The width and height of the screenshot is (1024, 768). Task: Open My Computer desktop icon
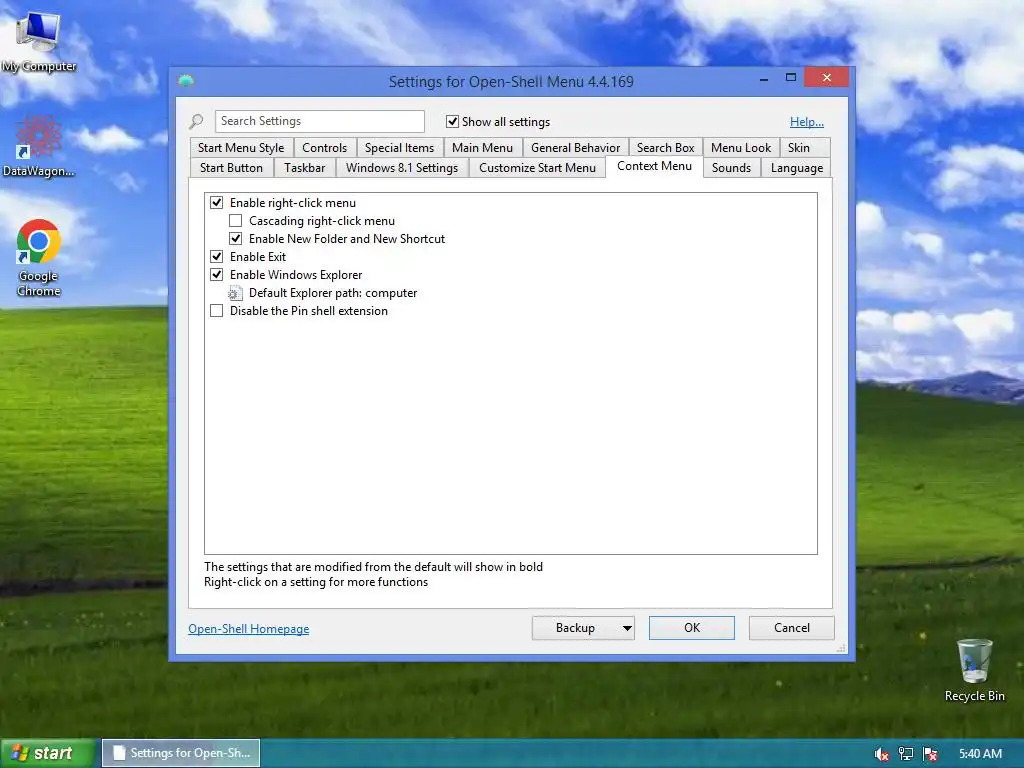(39, 42)
